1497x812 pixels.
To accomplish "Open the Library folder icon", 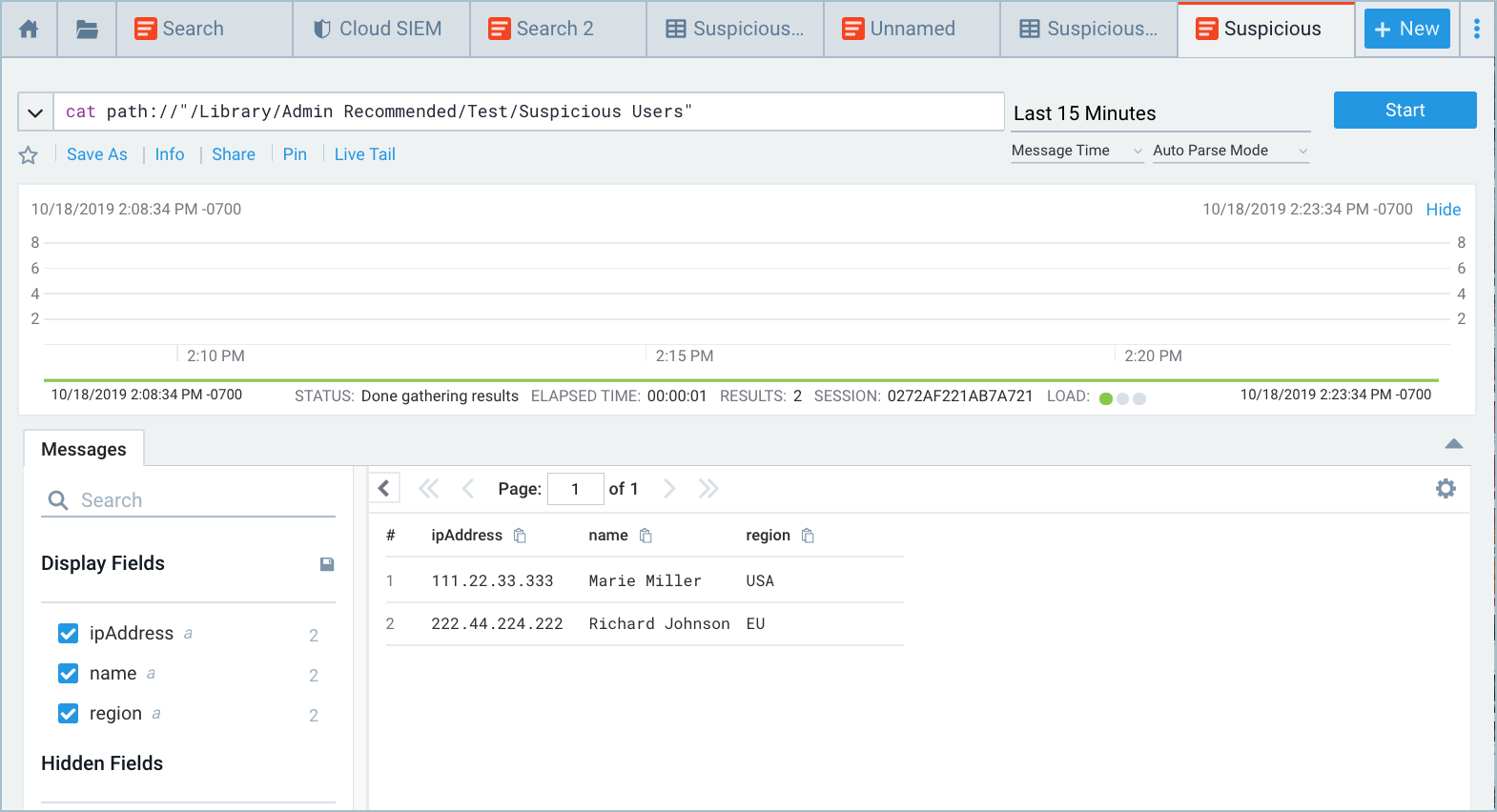I will [87, 30].
